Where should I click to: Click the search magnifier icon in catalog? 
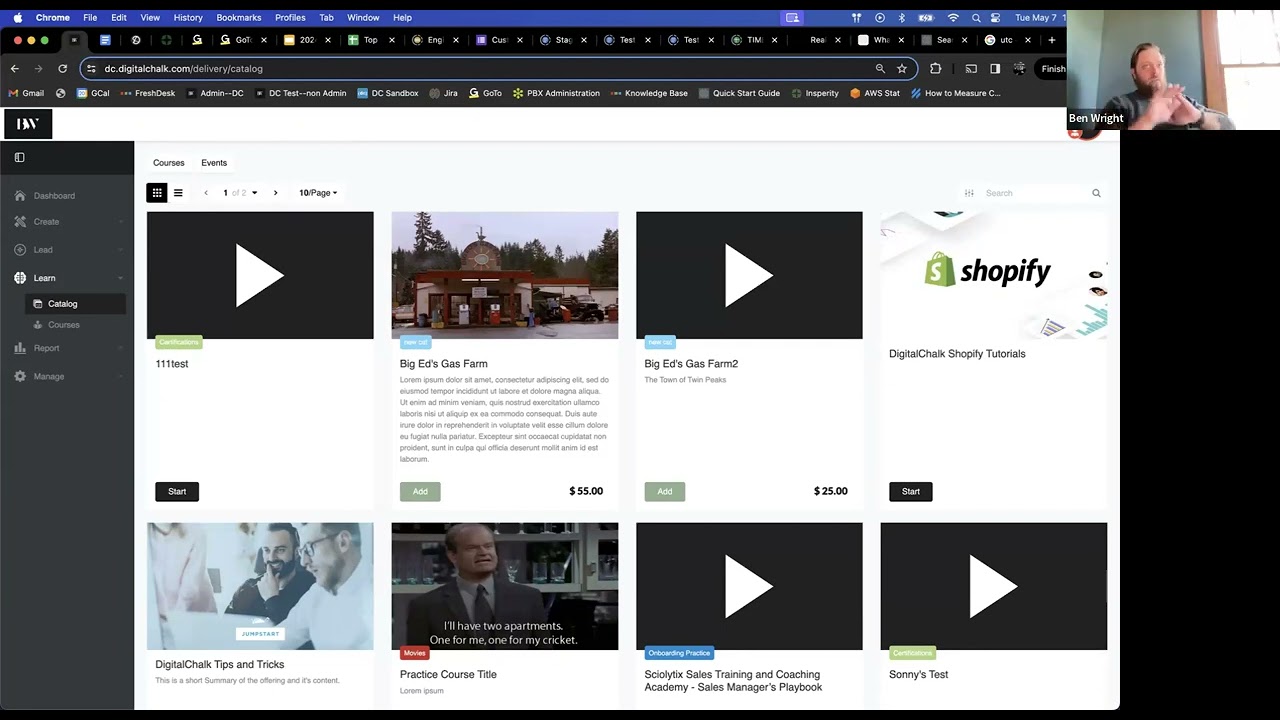(1096, 193)
